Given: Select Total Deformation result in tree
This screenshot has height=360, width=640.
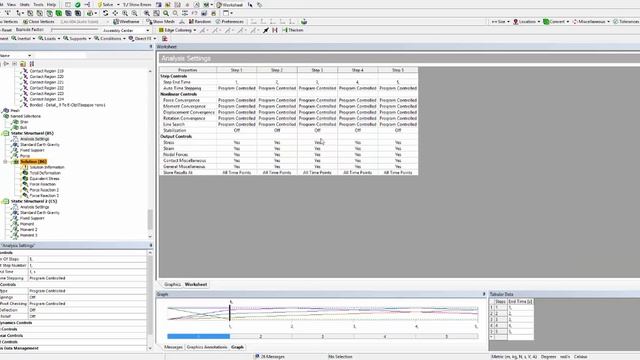Looking at the screenshot, I should click(45, 173).
